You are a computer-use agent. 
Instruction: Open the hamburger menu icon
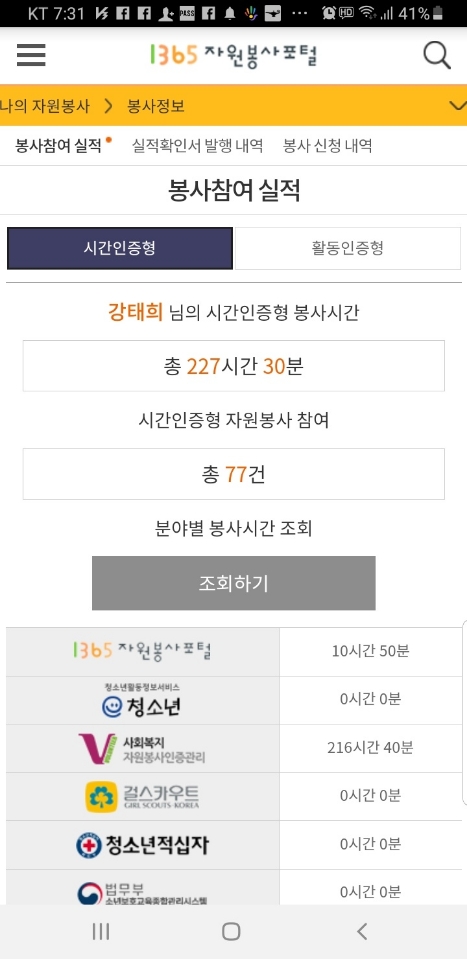[x=31, y=56]
